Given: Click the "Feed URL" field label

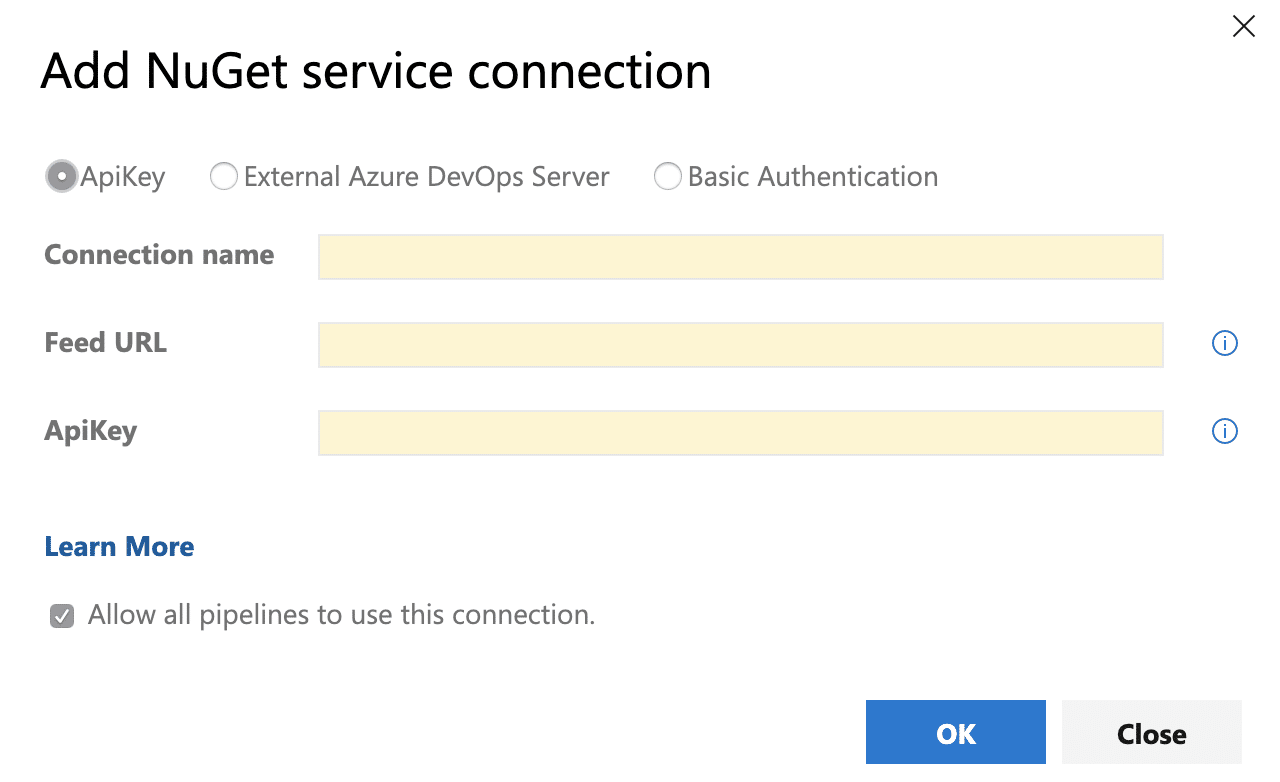Looking at the screenshot, I should click(105, 343).
